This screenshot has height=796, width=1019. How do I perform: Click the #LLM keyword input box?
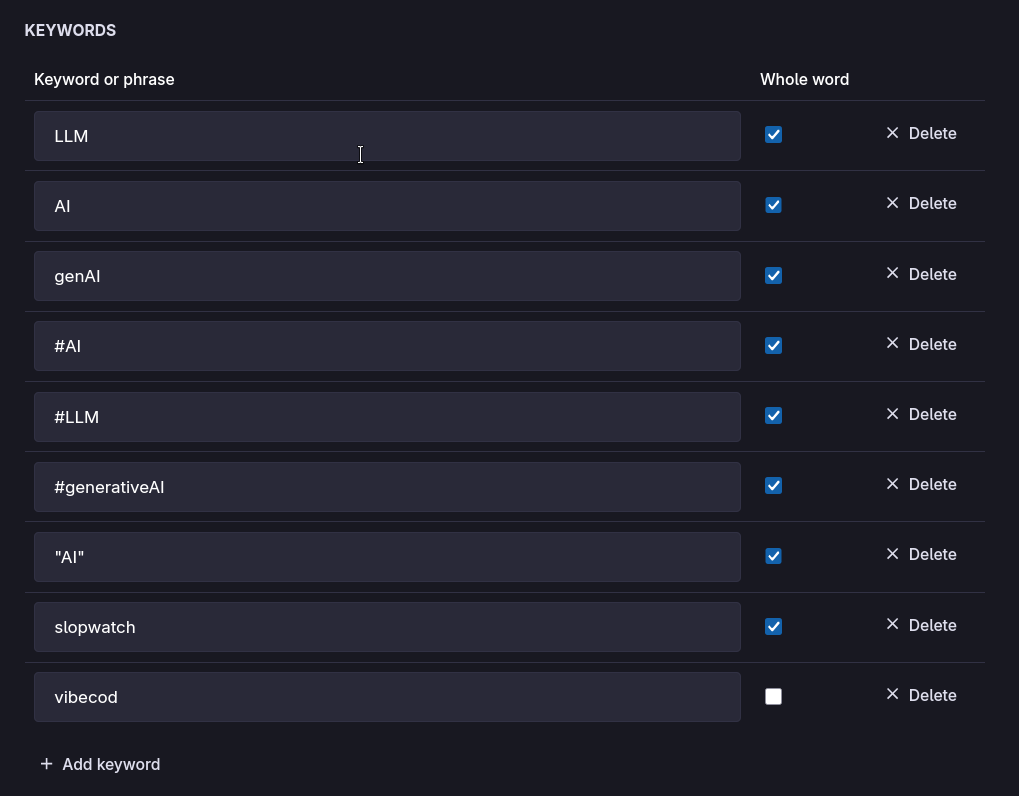tap(387, 417)
